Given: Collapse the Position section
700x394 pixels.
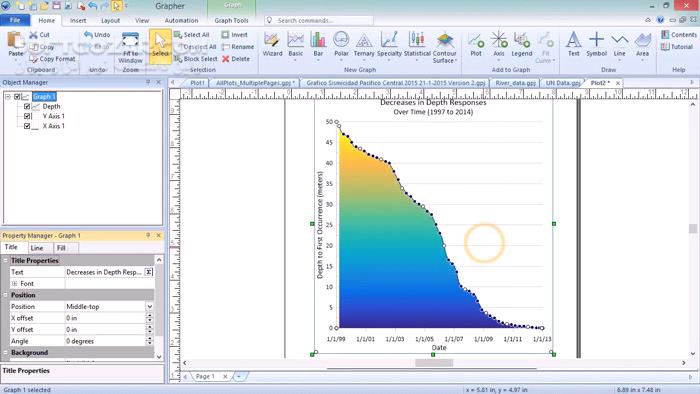Looking at the screenshot, I should (x=6, y=295).
